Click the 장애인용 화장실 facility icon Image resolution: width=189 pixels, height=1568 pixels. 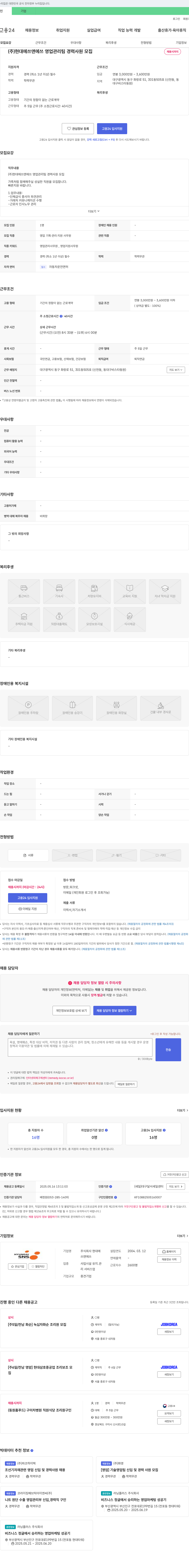click(116, 708)
